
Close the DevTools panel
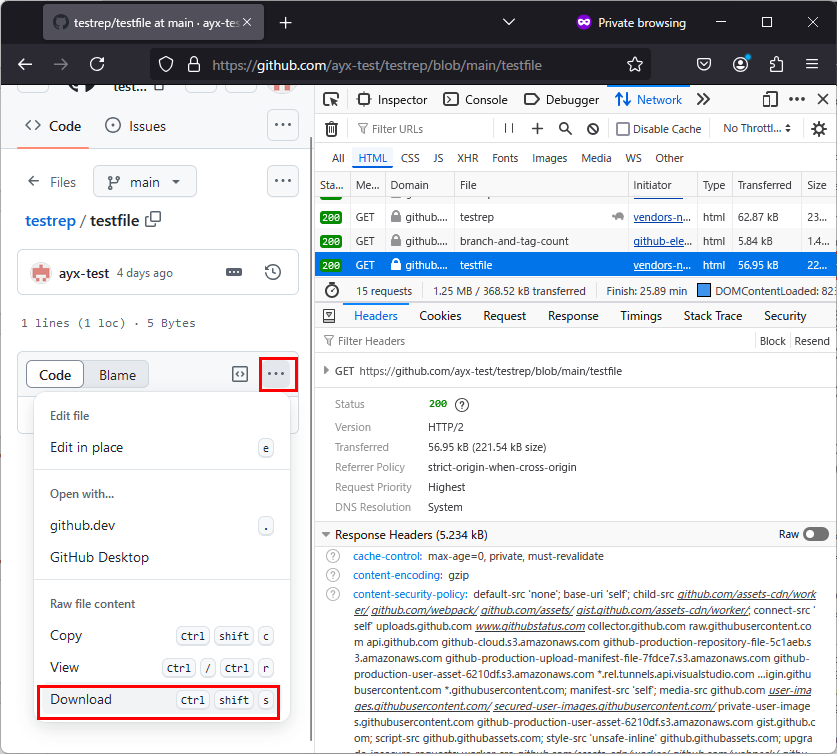(x=823, y=100)
